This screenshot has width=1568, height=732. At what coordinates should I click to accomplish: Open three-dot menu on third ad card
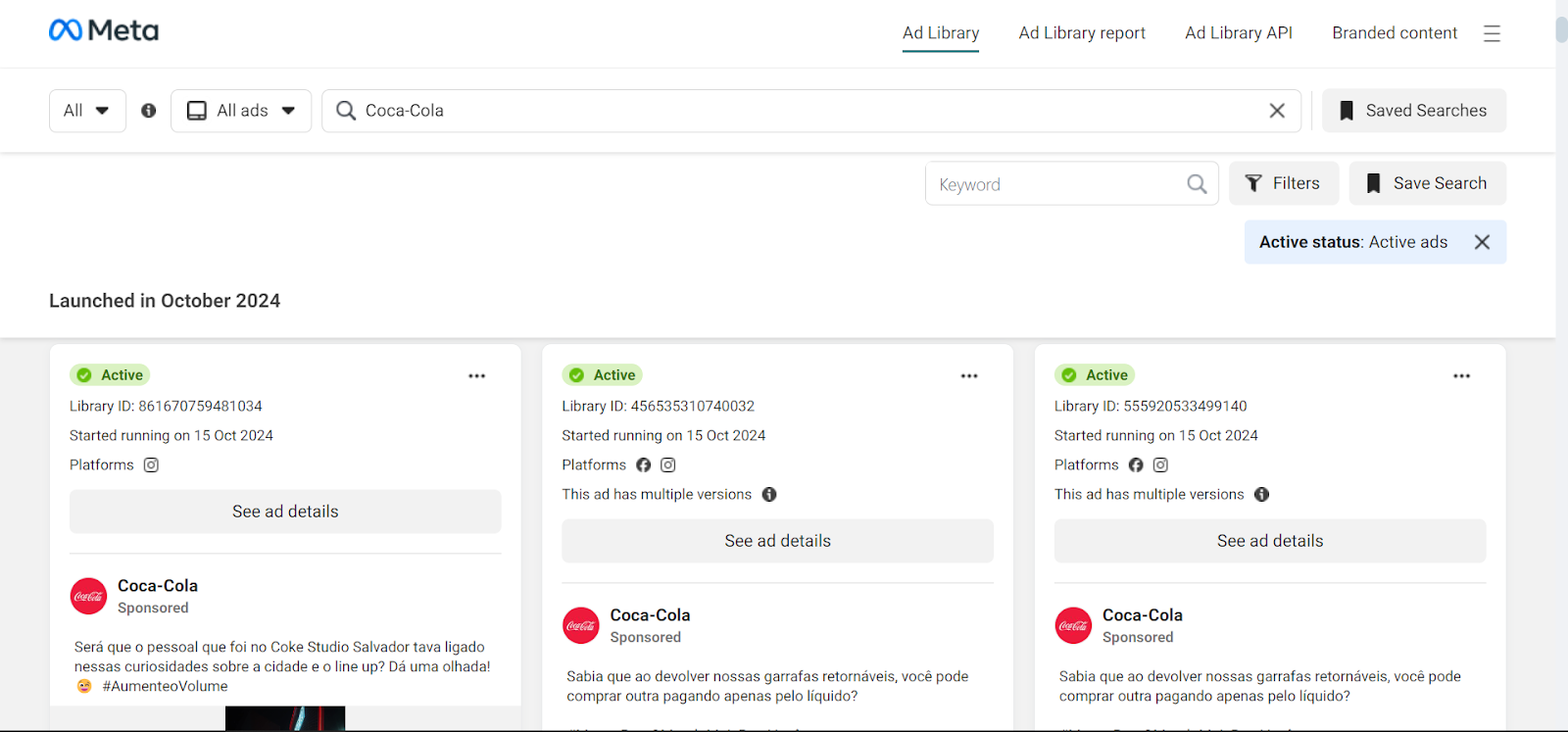click(1461, 376)
